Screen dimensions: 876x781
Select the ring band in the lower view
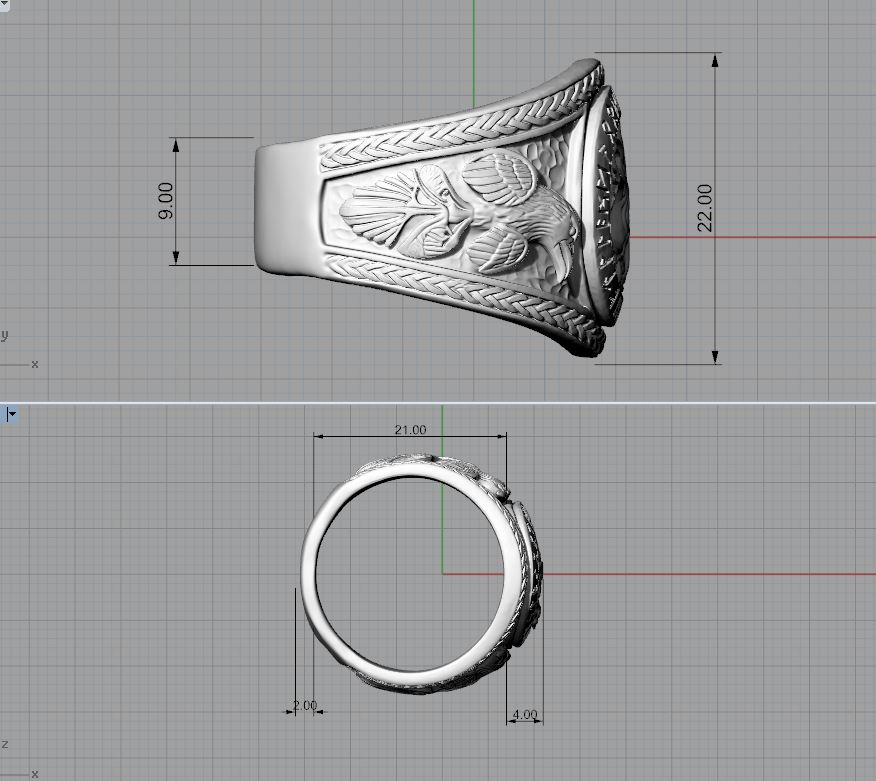point(421,572)
